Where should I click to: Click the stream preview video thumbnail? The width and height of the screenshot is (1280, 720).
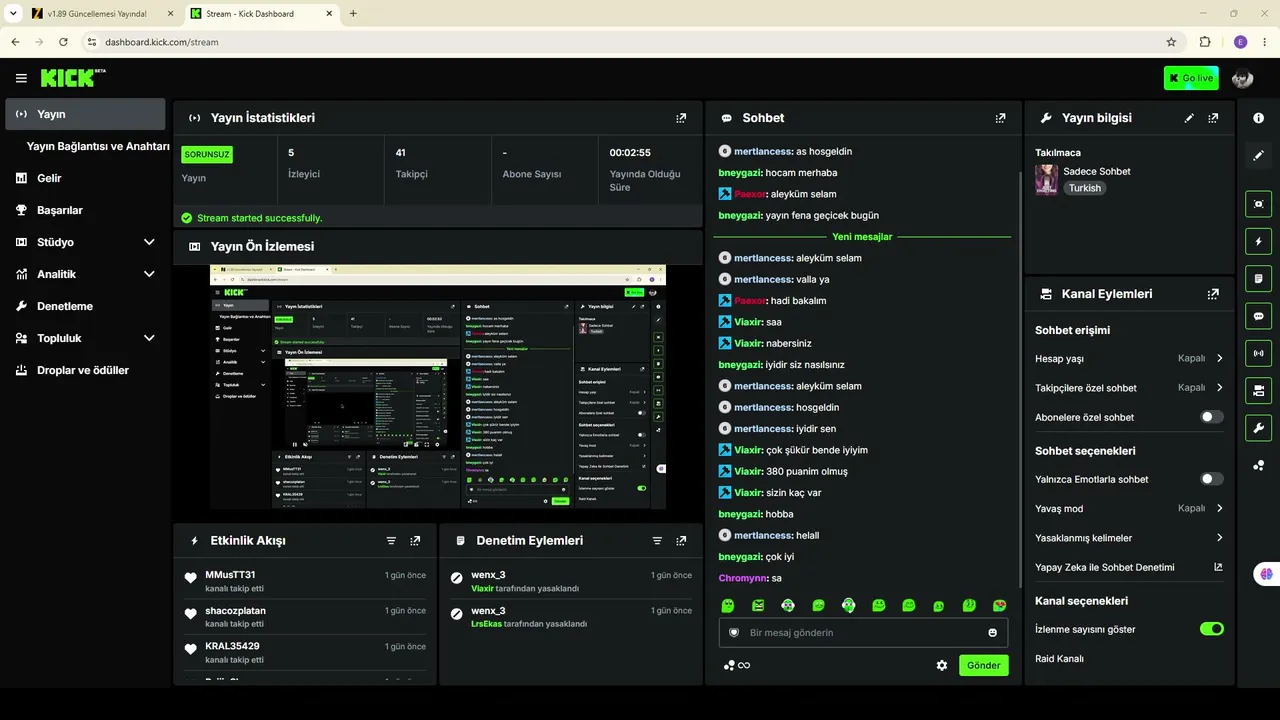pos(438,387)
